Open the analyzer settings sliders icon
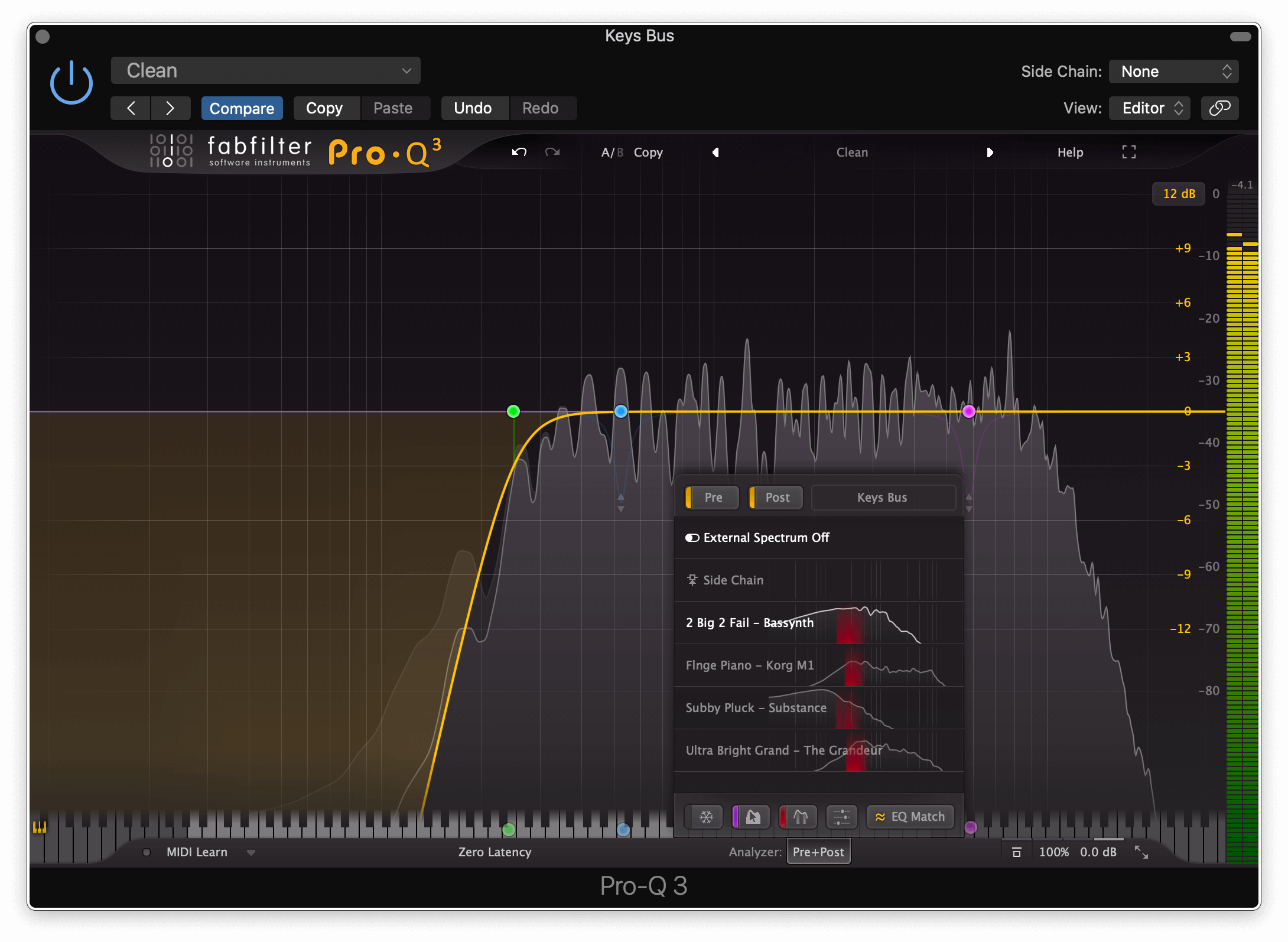The width and height of the screenshot is (1288, 942). pyautogui.click(x=841, y=817)
